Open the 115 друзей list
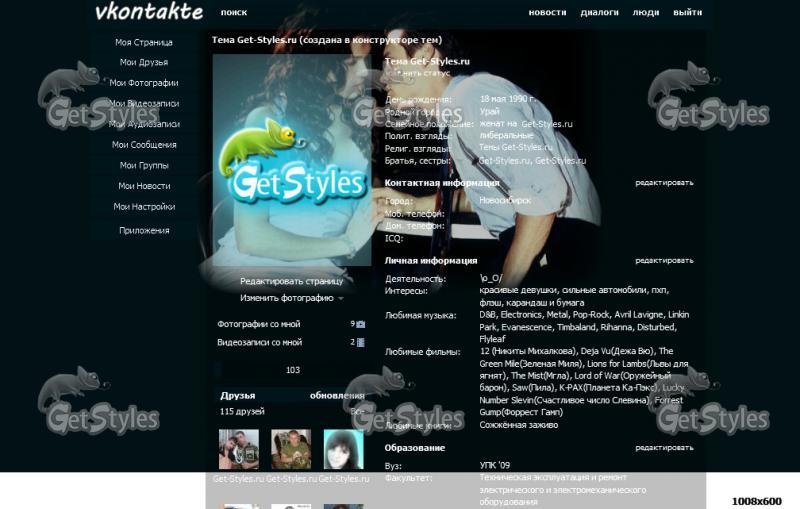The width and height of the screenshot is (800, 509). pyautogui.click(x=242, y=412)
